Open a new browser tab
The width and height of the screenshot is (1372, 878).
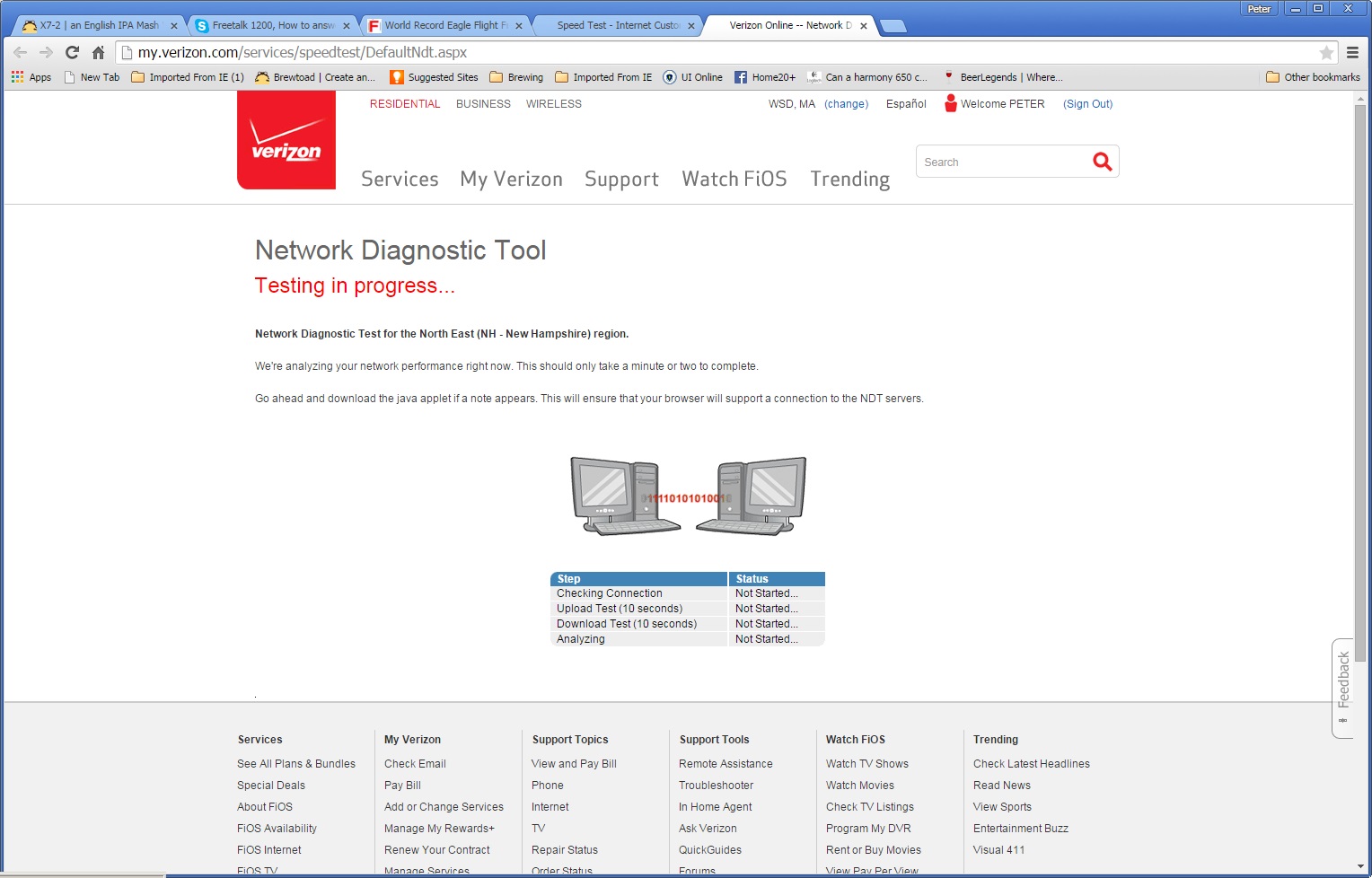click(893, 26)
